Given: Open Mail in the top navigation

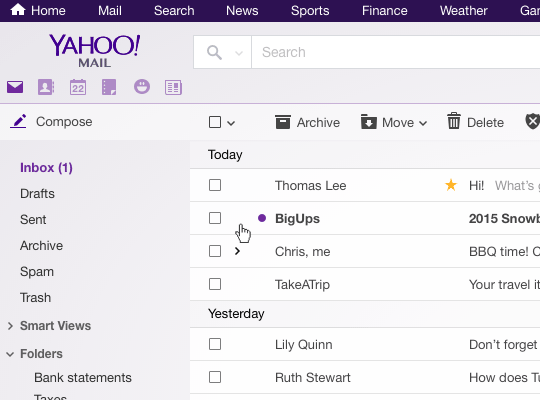Looking at the screenshot, I should pos(110,11).
